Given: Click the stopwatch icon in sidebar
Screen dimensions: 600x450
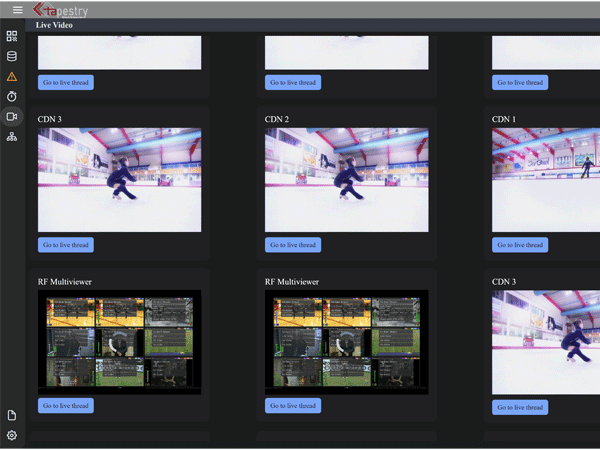Looking at the screenshot, I should (x=12, y=96).
